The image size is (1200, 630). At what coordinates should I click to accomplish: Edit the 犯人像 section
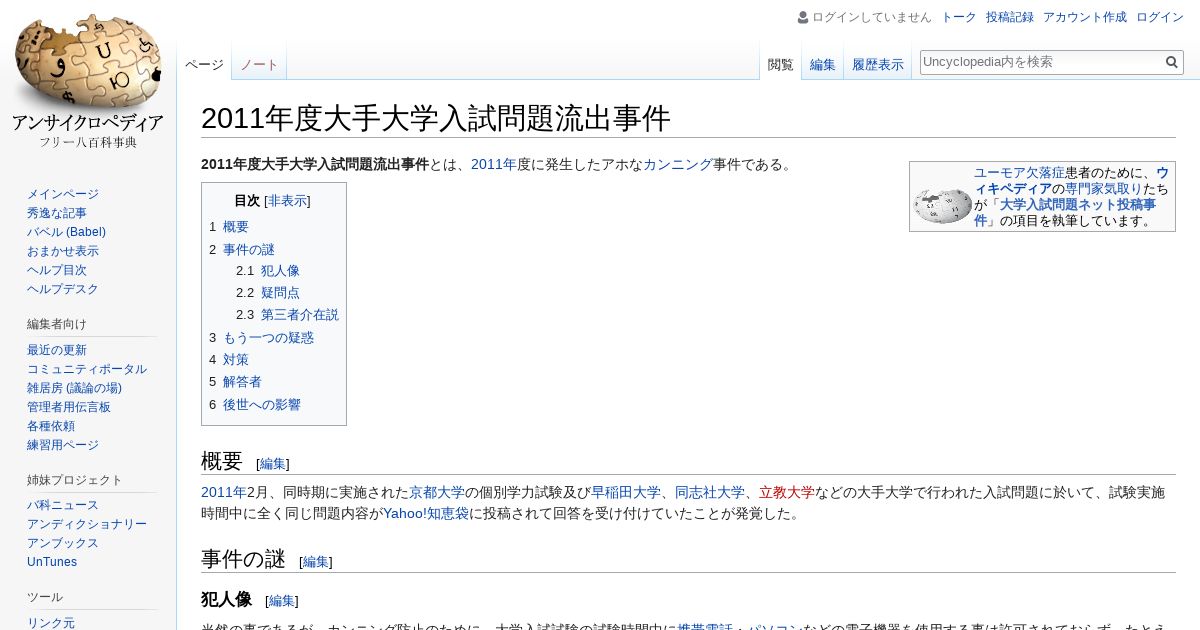coord(282,601)
